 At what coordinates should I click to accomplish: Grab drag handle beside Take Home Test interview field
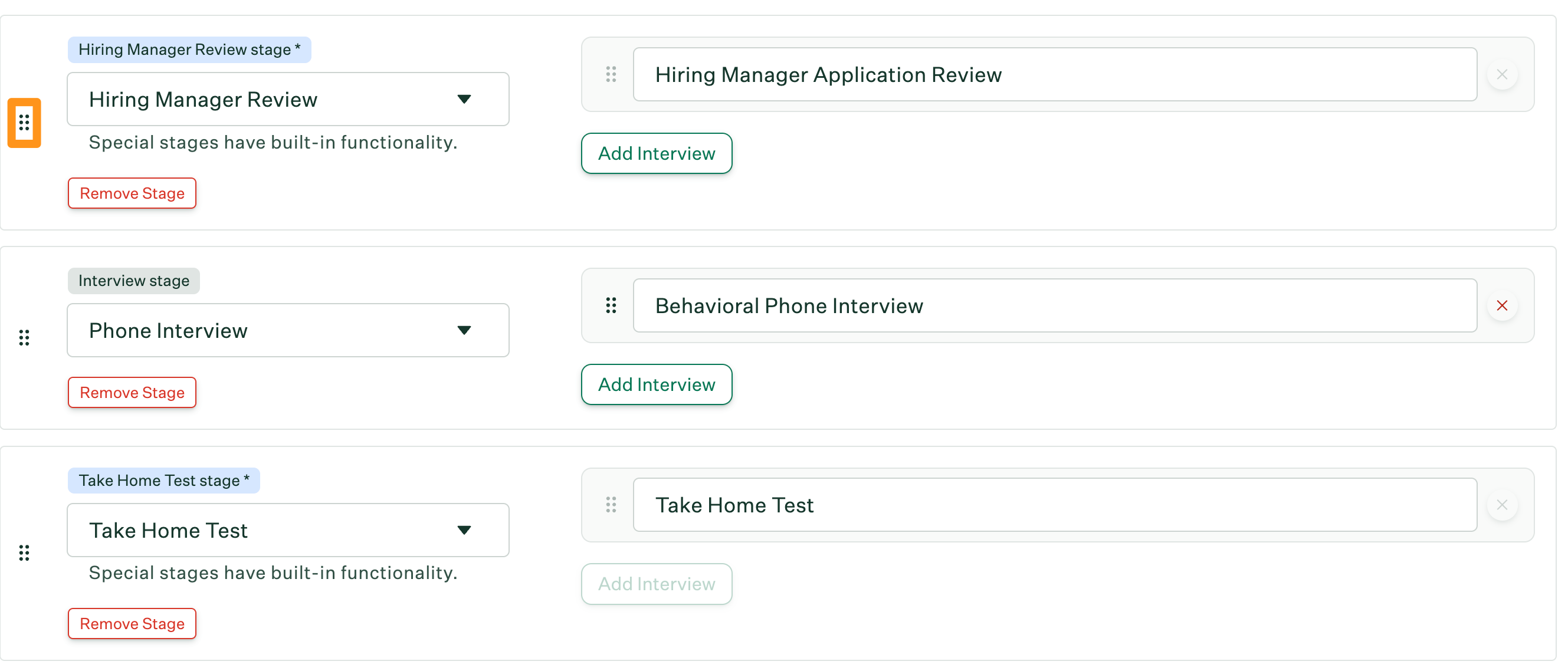(611, 504)
